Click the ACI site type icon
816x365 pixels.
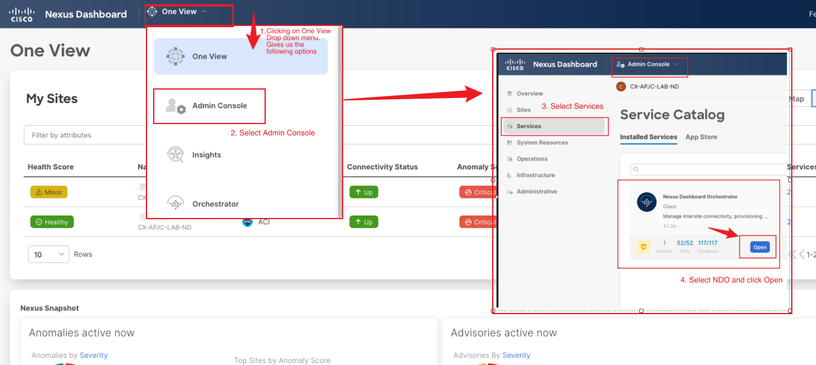(x=248, y=222)
